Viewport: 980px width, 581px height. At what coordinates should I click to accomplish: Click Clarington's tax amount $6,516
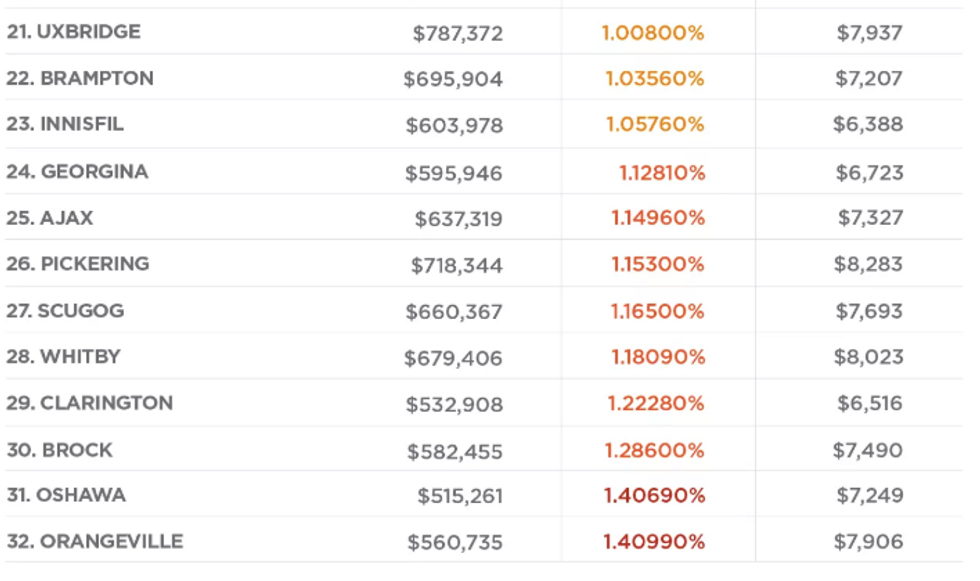point(870,404)
